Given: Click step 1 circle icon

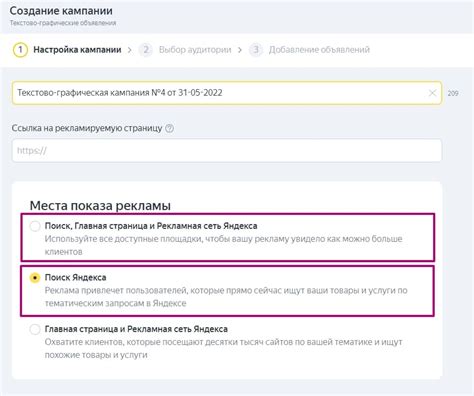Looking at the screenshot, I should pos(20,50).
